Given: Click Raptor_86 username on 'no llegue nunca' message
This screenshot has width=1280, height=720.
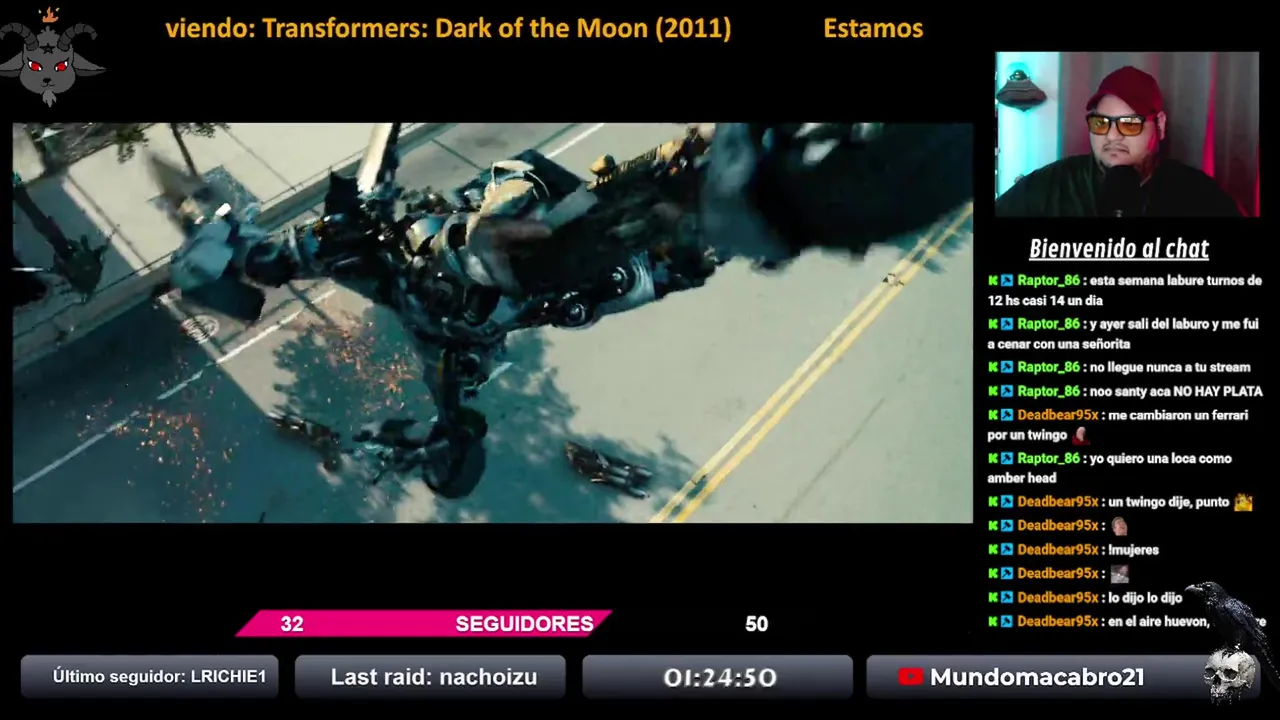Looking at the screenshot, I should pyautogui.click(x=1048, y=367).
